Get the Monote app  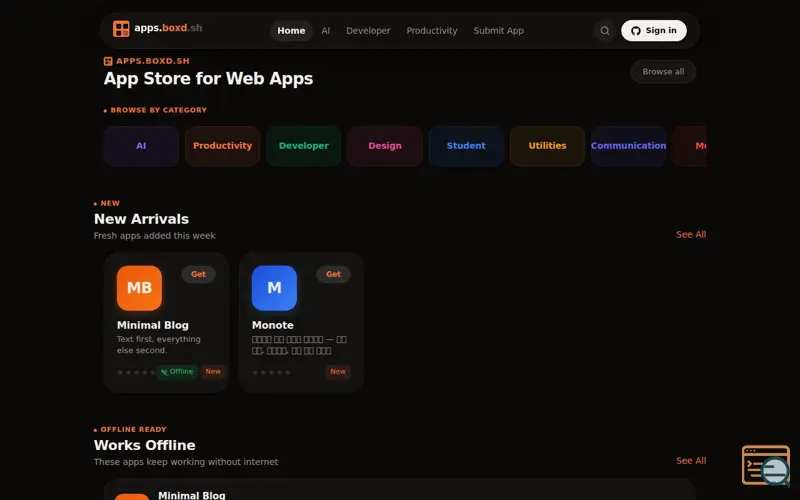[333, 274]
